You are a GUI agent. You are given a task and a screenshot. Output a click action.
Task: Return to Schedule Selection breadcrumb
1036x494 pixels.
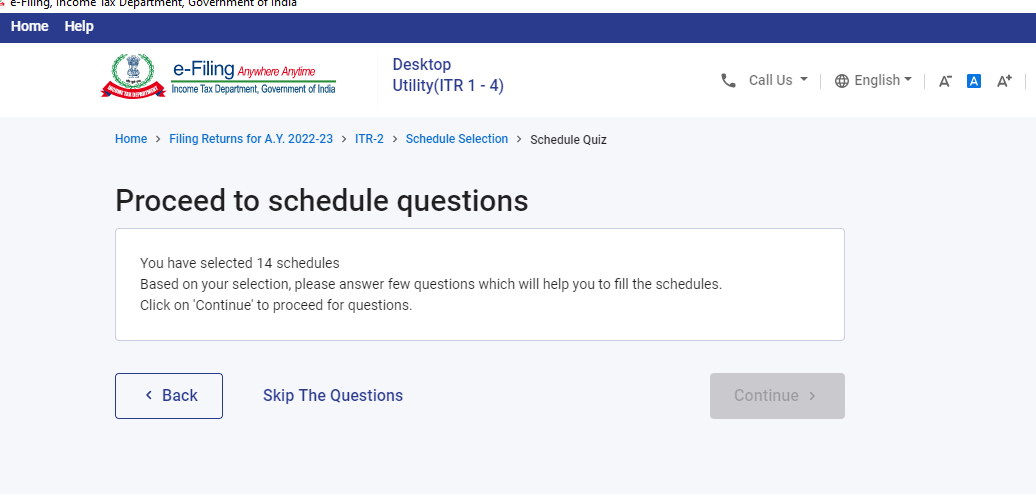[x=456, y=139]
